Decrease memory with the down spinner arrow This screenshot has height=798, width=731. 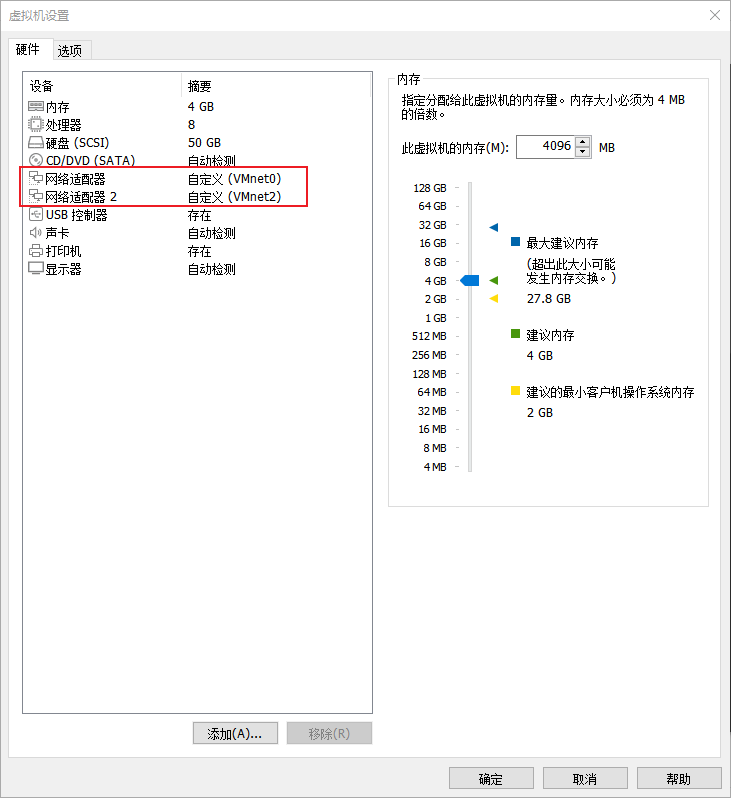coord(583,152)
